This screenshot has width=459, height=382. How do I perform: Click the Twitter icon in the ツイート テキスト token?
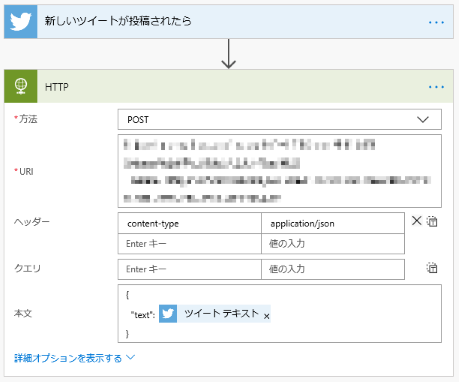click(168, 314)
